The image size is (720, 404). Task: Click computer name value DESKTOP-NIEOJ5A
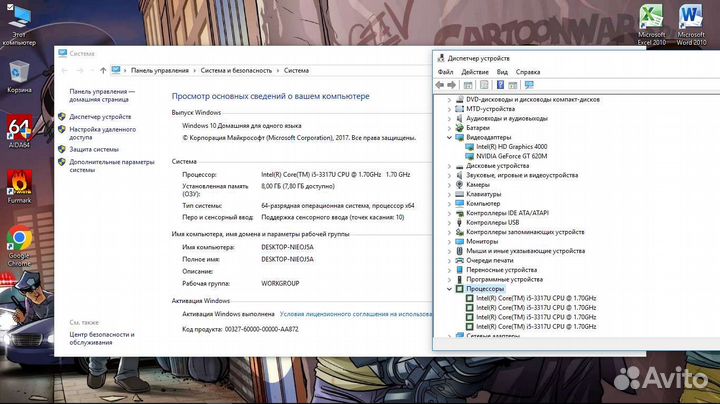coord(287,247)
